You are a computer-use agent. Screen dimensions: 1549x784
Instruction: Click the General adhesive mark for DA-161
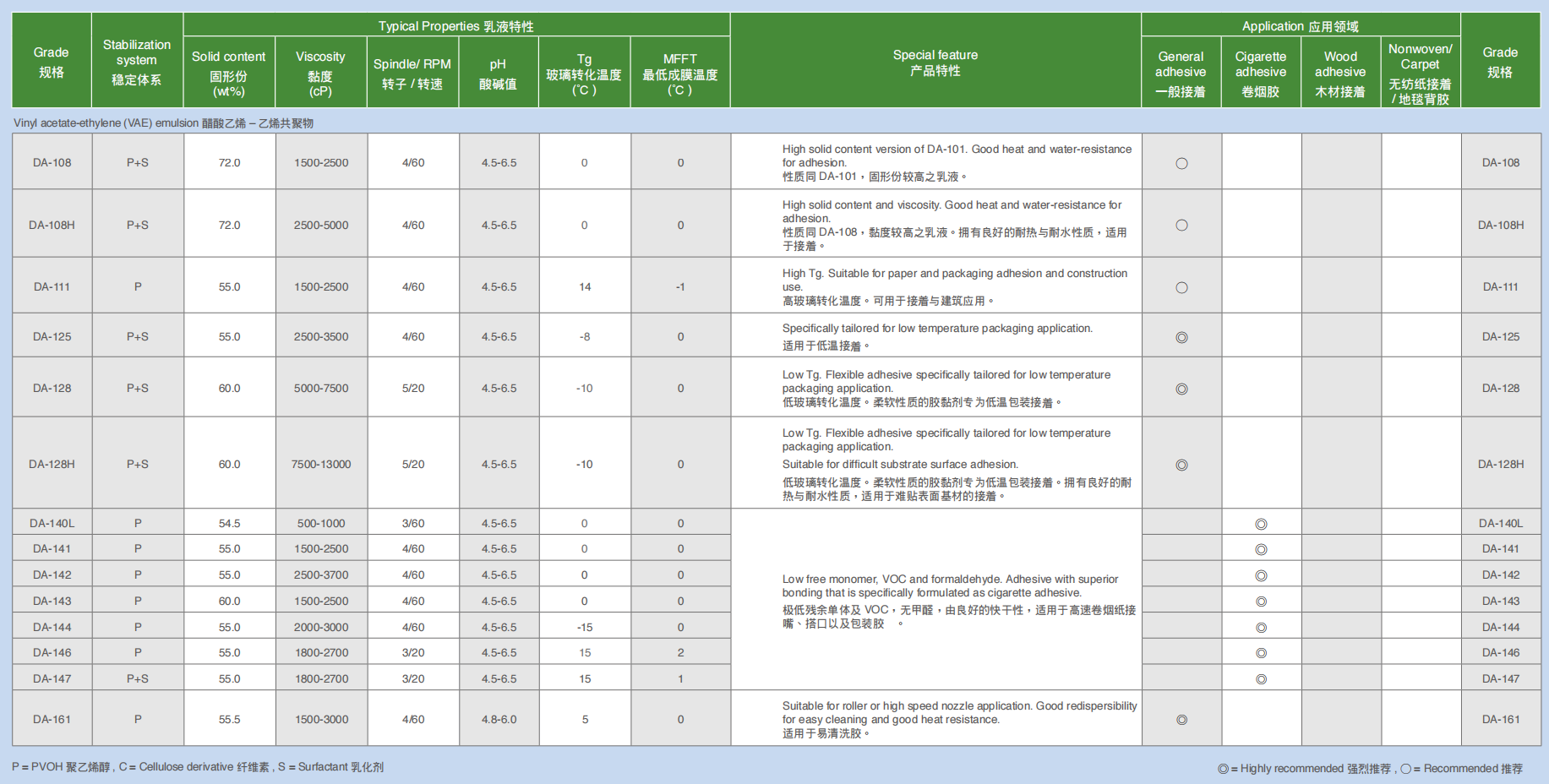1181,720
